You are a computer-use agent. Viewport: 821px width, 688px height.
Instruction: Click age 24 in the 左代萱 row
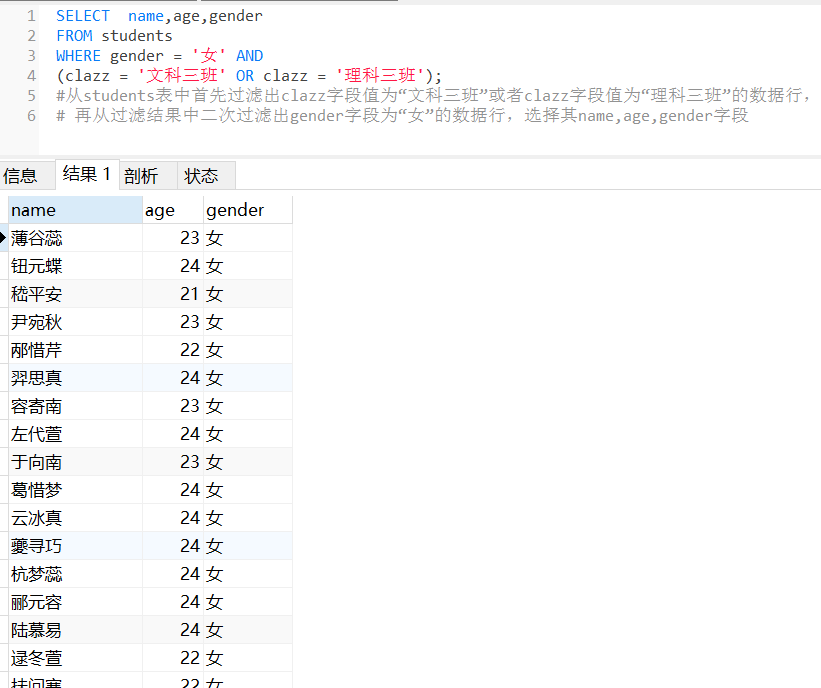click(173, 434)
